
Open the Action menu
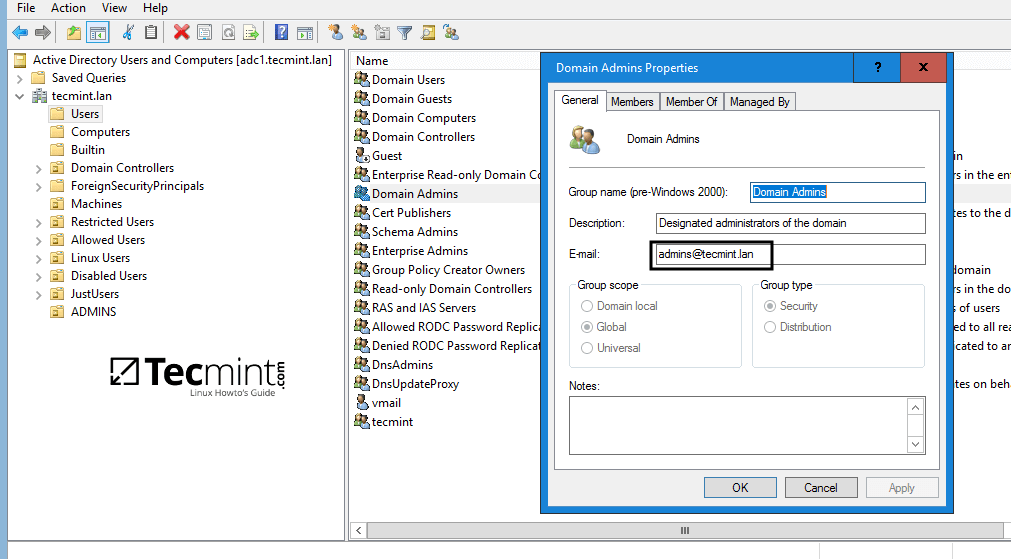(68, 8)
